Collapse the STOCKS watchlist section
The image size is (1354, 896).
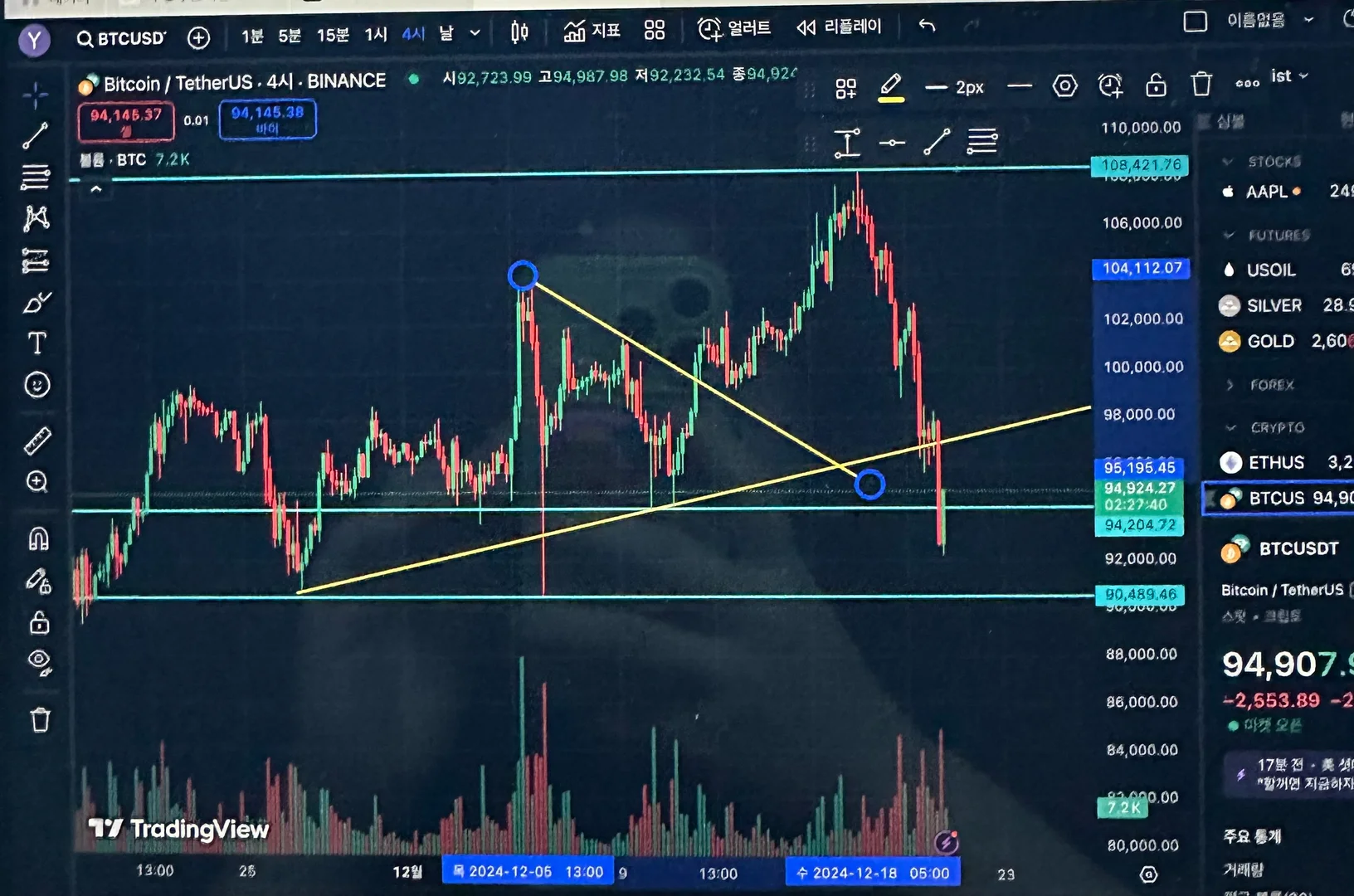tap(1228, 161)
